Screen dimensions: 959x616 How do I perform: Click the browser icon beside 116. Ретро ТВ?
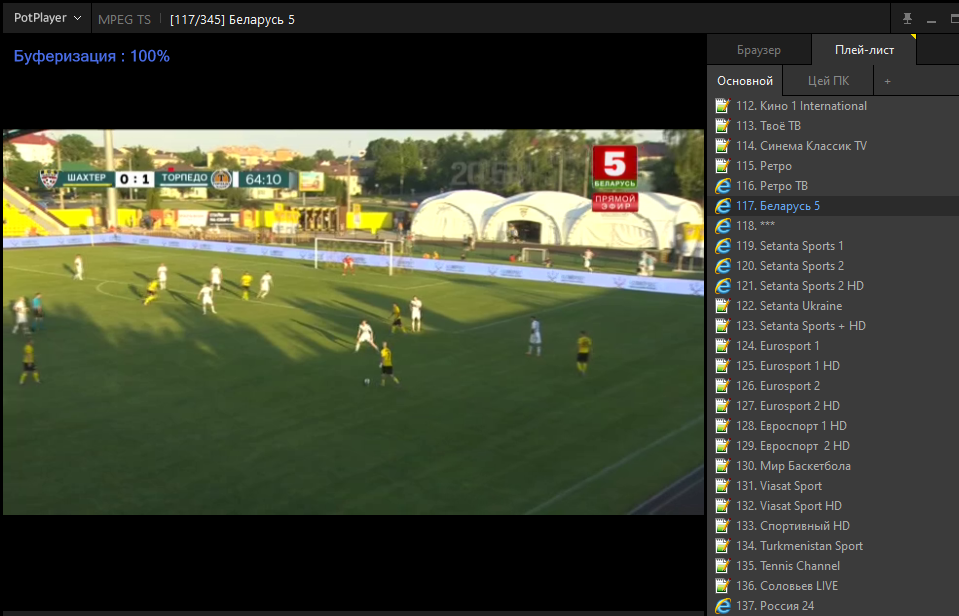[x=722, y=186]
